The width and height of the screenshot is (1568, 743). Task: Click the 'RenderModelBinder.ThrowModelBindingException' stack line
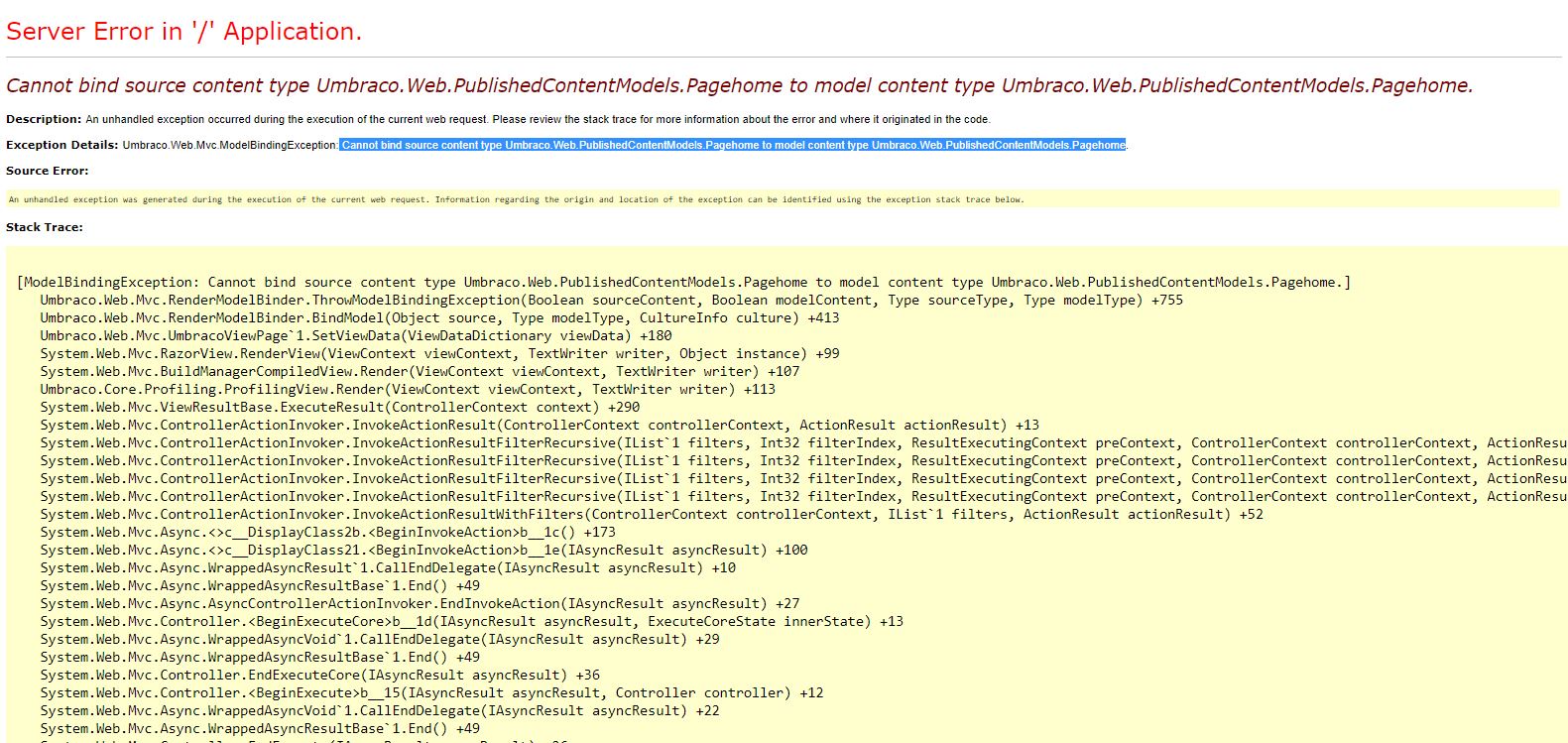click(611, 301)
